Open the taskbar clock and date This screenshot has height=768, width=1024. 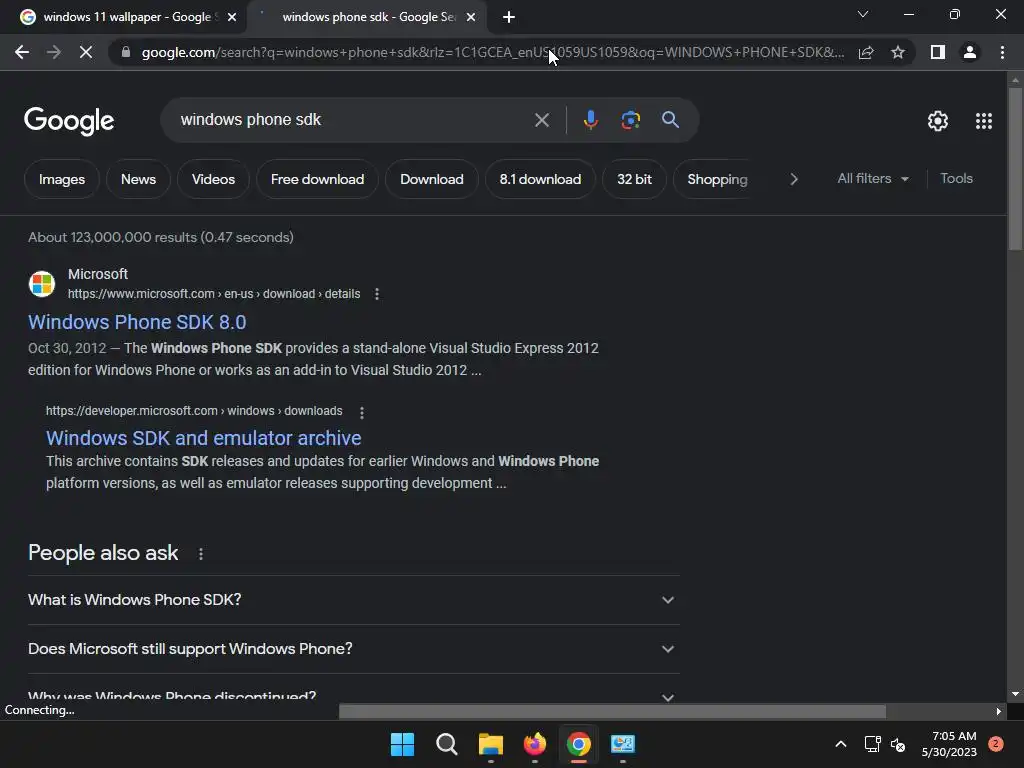(949, 744)
